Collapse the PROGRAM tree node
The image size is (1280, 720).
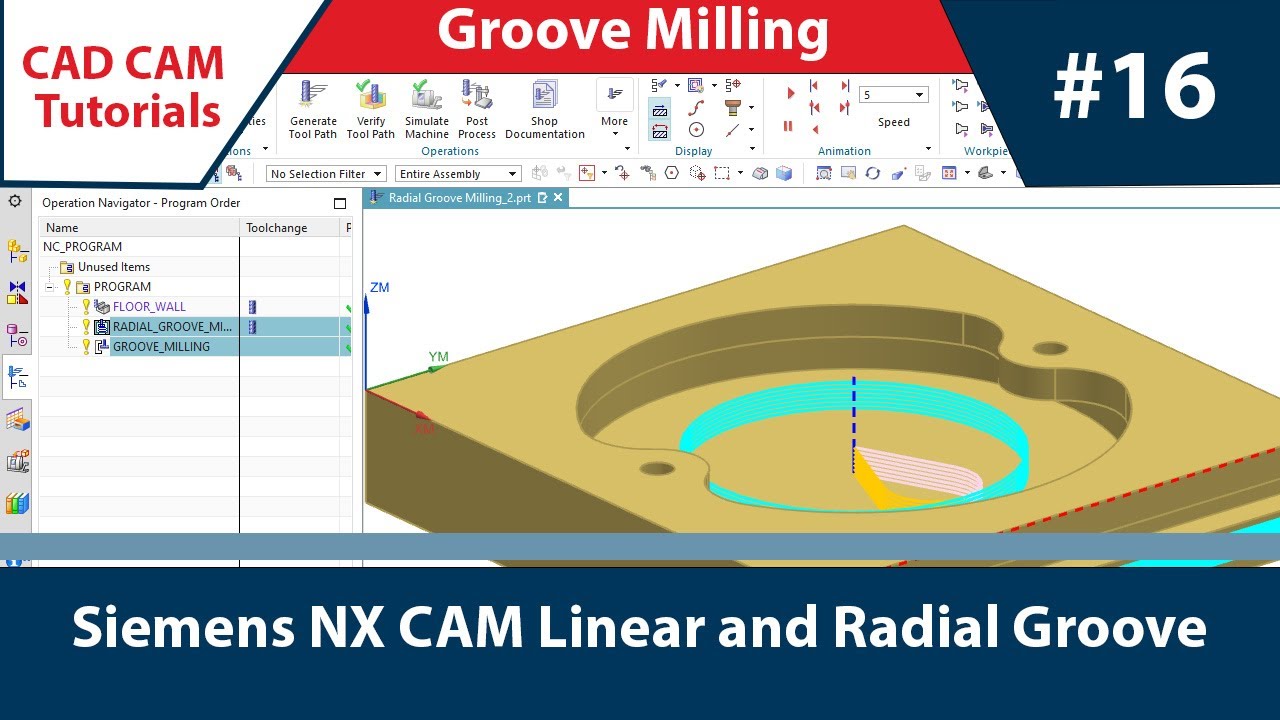pyautogui.click(x=49, y=287)
